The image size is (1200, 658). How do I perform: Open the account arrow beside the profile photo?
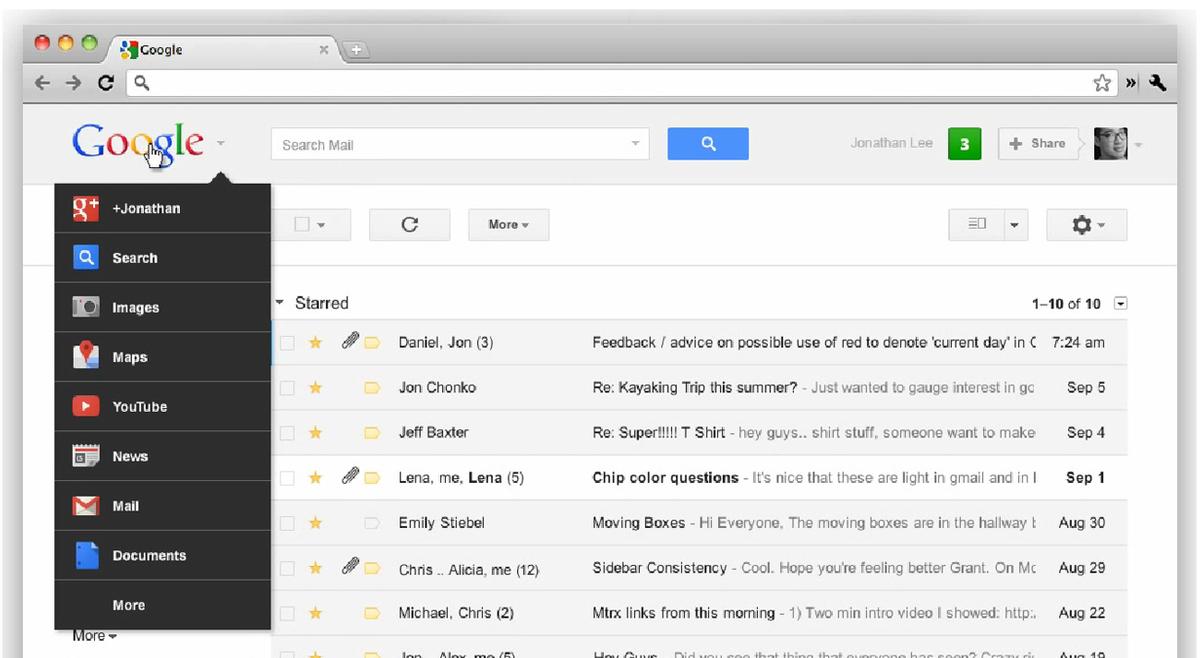pos(1138,145)
